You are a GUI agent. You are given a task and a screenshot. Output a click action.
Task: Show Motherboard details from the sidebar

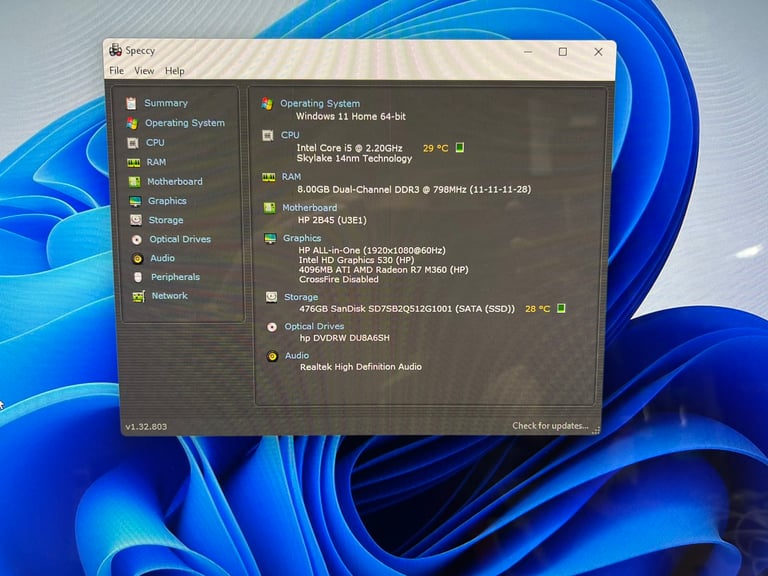[175, 182]
